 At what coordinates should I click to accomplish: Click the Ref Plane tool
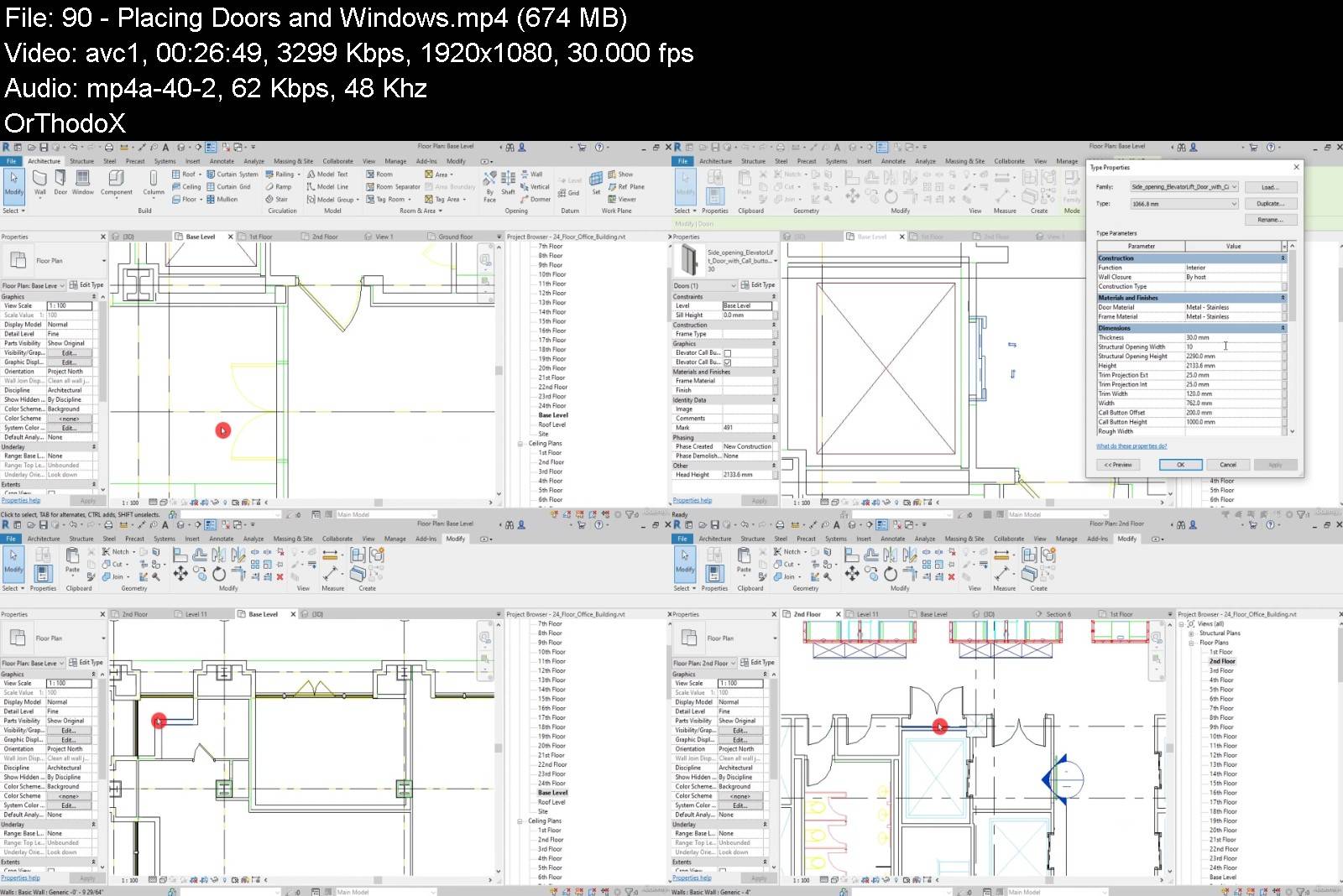(626, 187)
